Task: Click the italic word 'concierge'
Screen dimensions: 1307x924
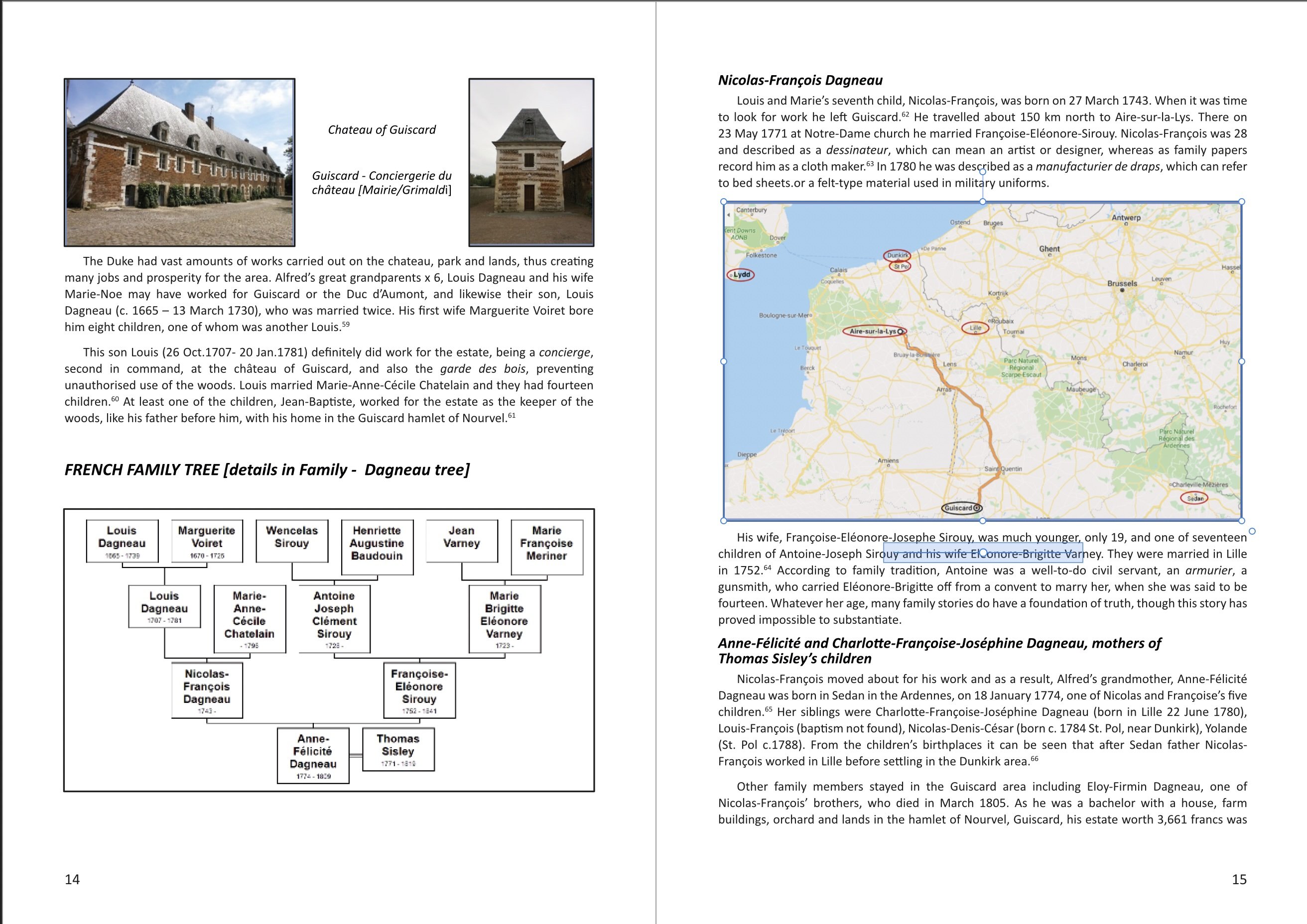Action: [565, 353]
